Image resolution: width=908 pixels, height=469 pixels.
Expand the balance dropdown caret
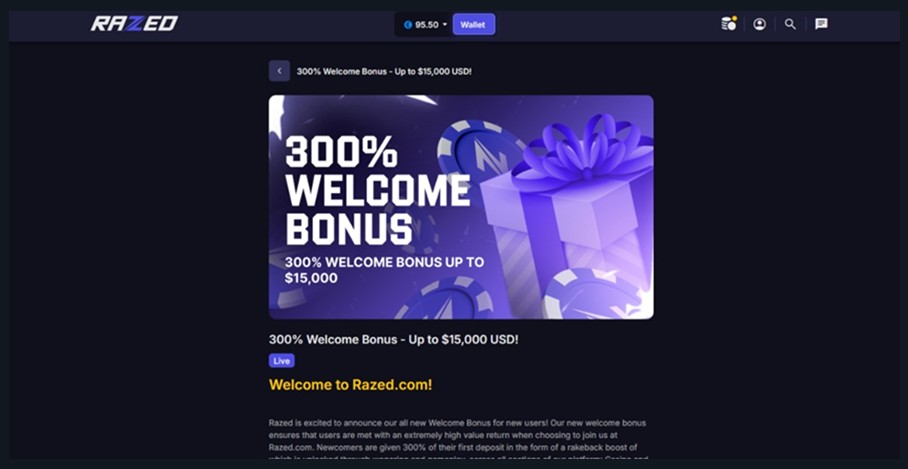coord(445,25)
